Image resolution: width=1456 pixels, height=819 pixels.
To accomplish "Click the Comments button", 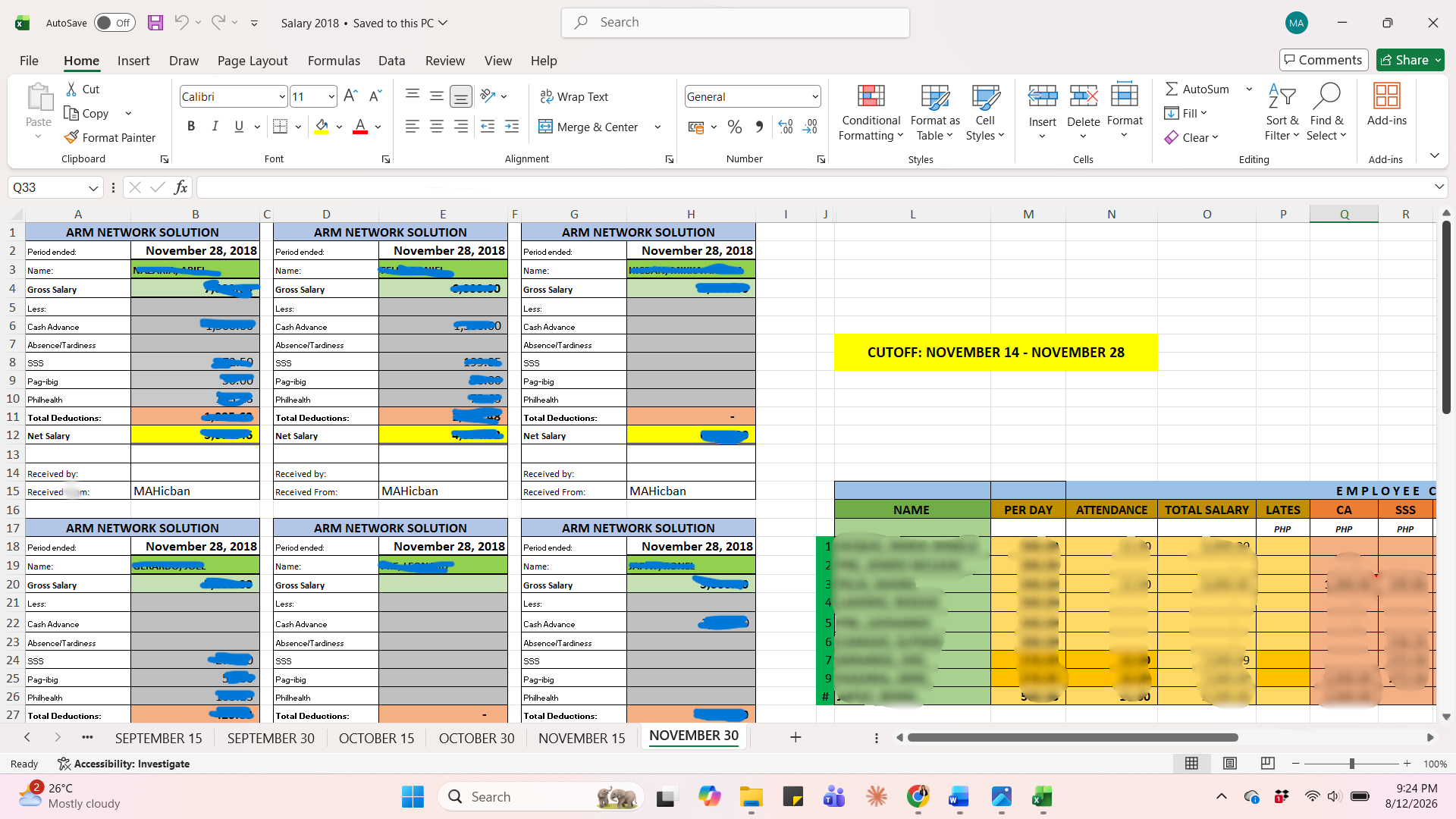I will [1323, 60].
